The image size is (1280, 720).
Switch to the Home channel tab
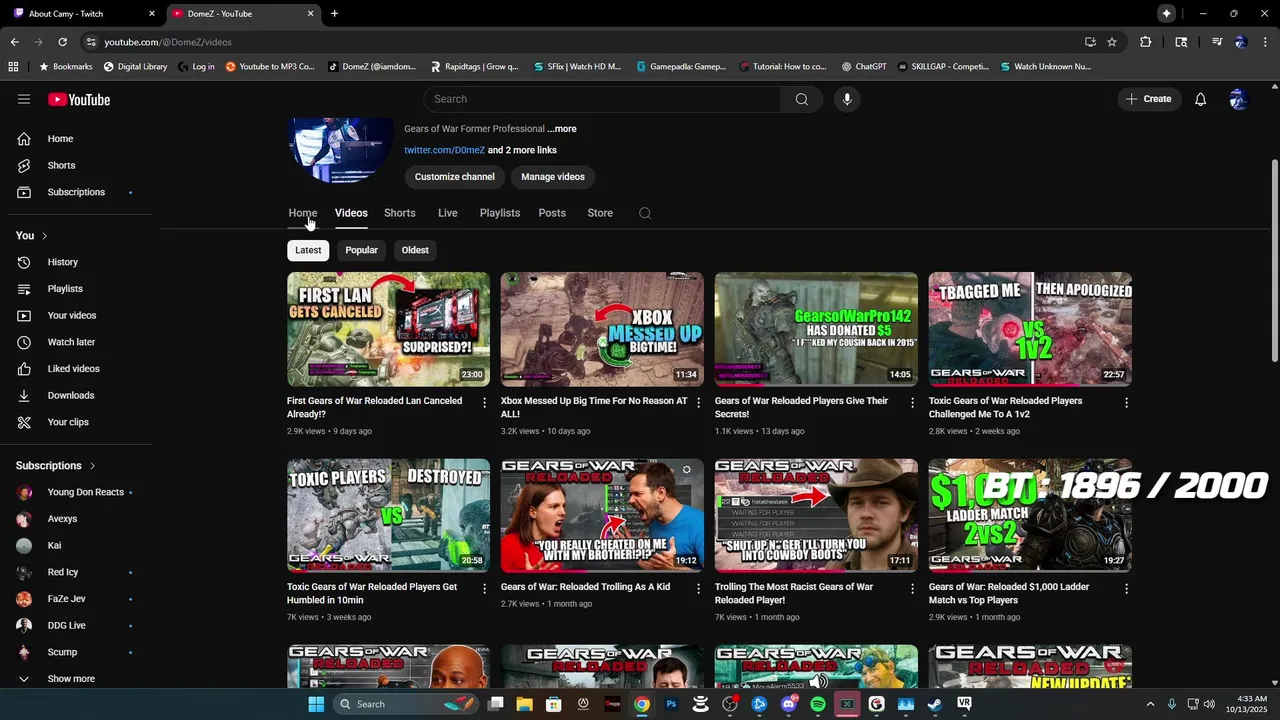click(303, 213)
